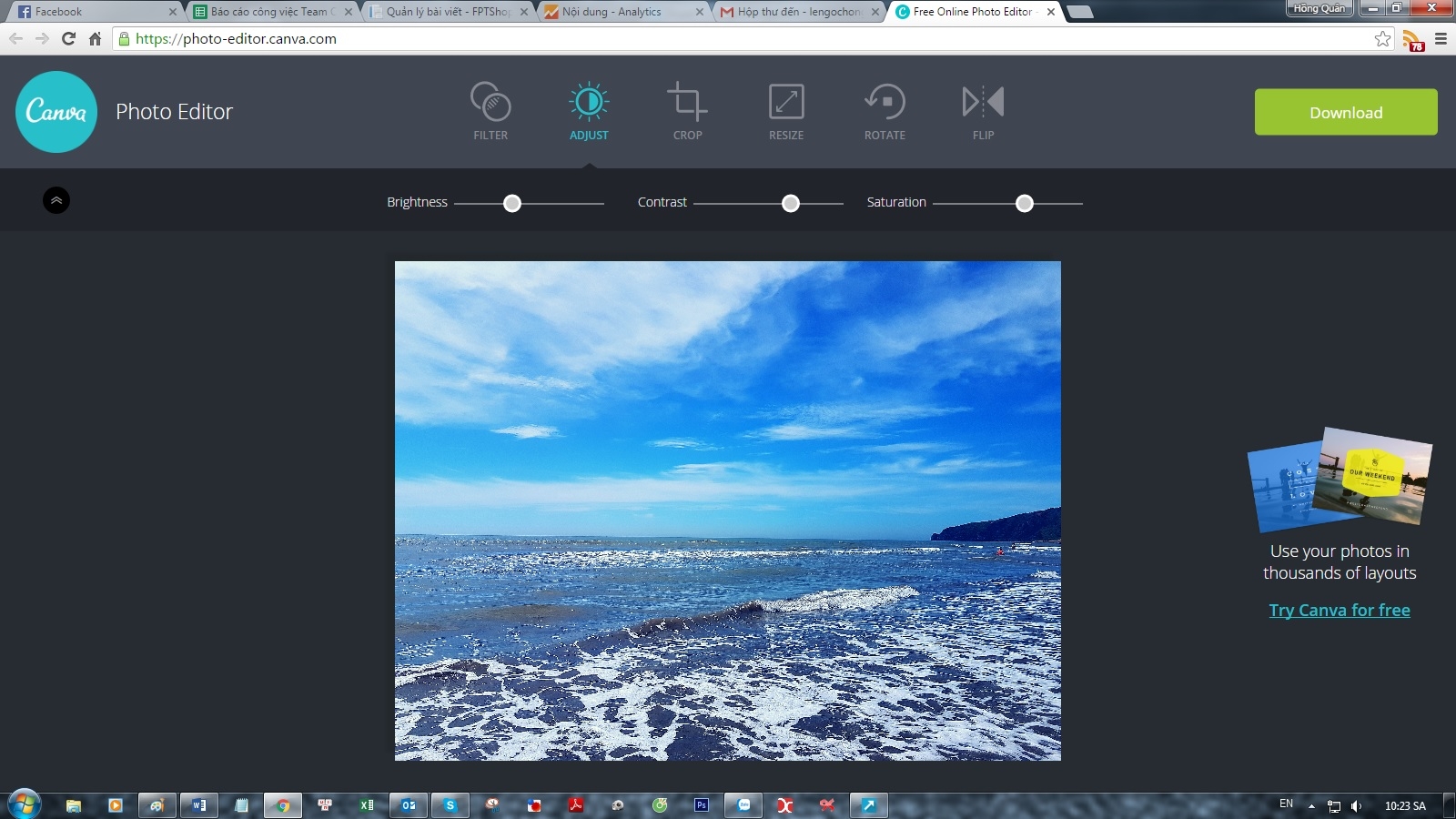This screenshot has width=1456, height=819.
Task: Go back in browser history
Action: click(x=15, y=38)
